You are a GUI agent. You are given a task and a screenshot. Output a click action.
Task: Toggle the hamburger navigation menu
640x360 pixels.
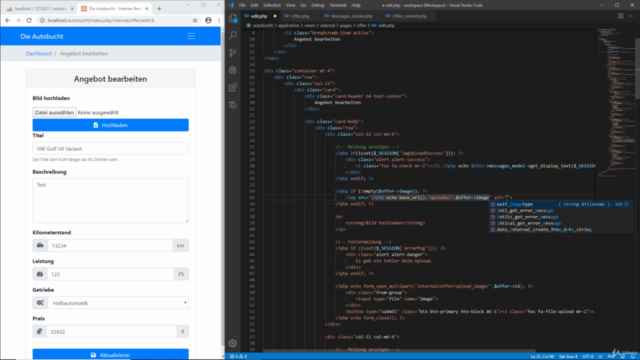click(x=191, y=36)
